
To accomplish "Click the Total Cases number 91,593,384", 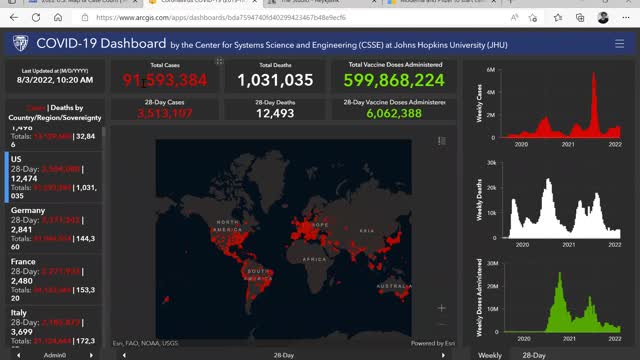I will (x=165, y=80).
